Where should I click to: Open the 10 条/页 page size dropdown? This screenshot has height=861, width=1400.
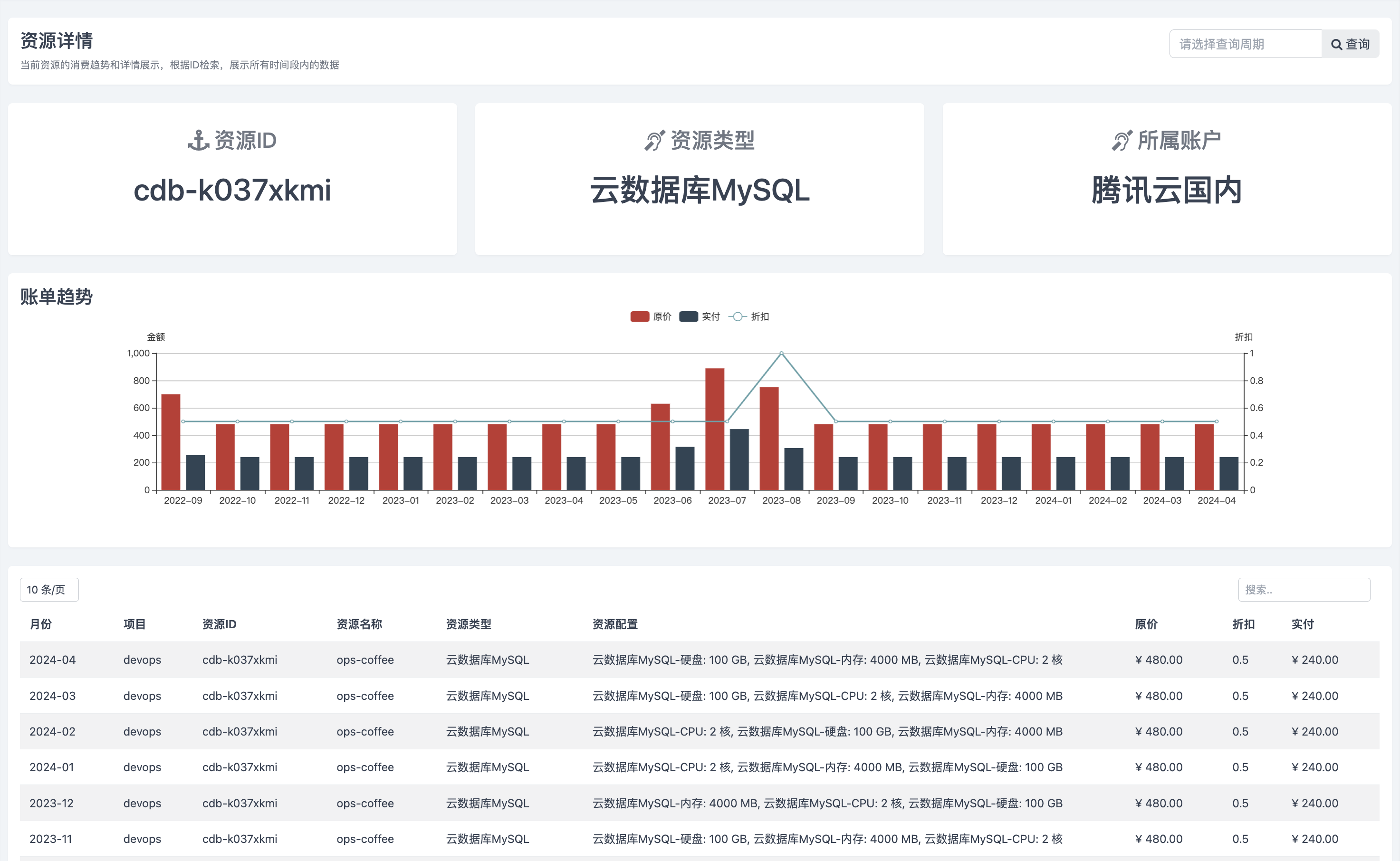[49, 589]
